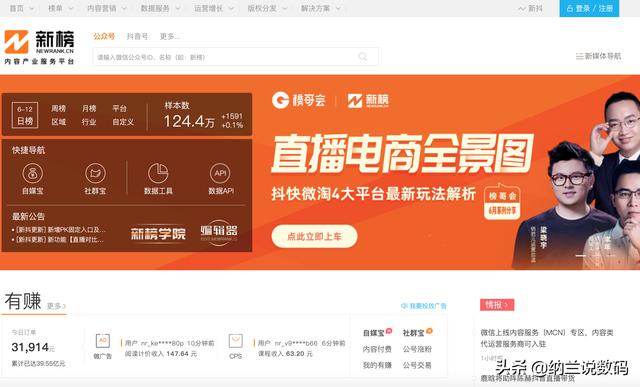Open first 新抖更新 announcement about PK固定入口
This screenshot has height=387, width=640.
59,230
